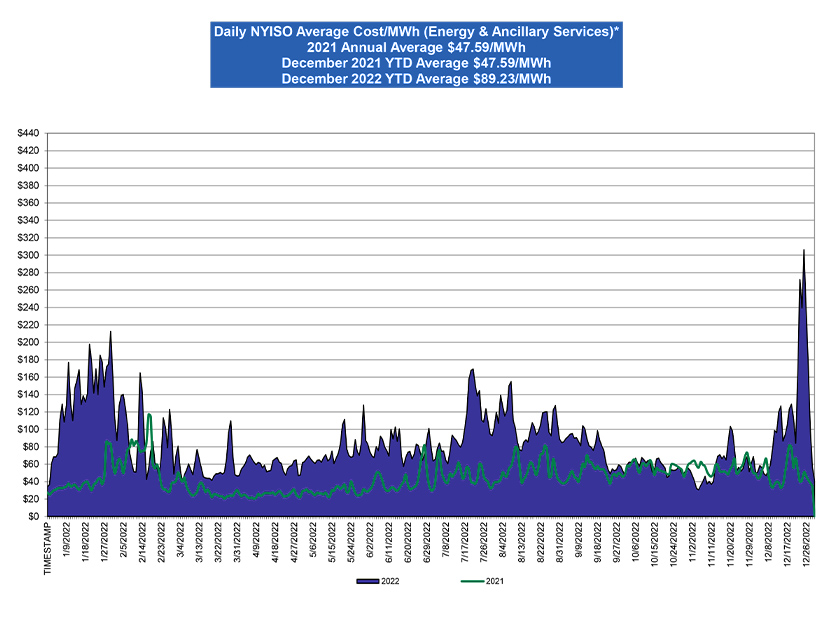
Task: Click the $200 y-axis label
Action: (27, 342)
